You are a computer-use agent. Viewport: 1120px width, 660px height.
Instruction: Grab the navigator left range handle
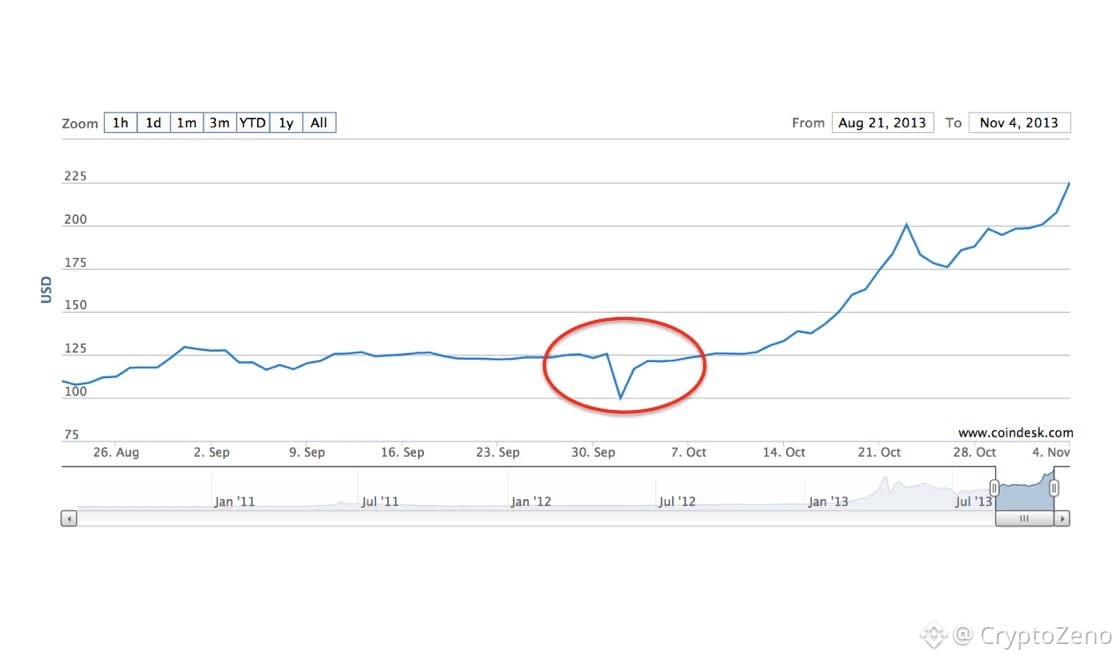point(994,488)
